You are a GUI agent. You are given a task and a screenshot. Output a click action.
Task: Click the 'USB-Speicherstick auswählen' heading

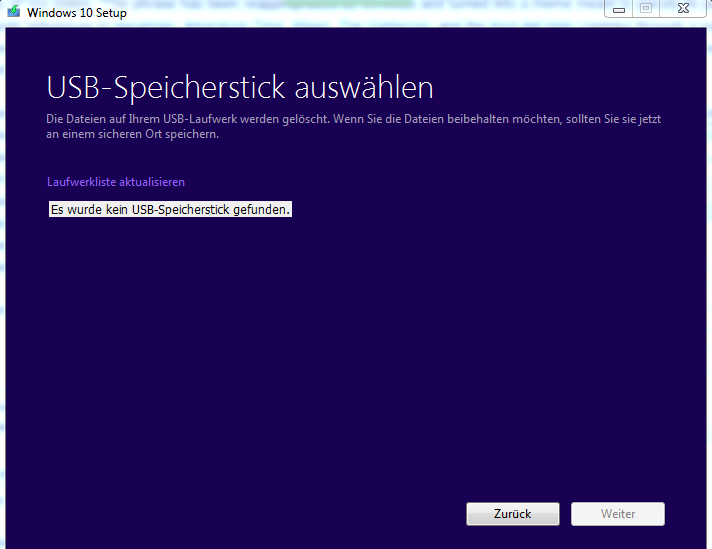click(x=240, y=87)
